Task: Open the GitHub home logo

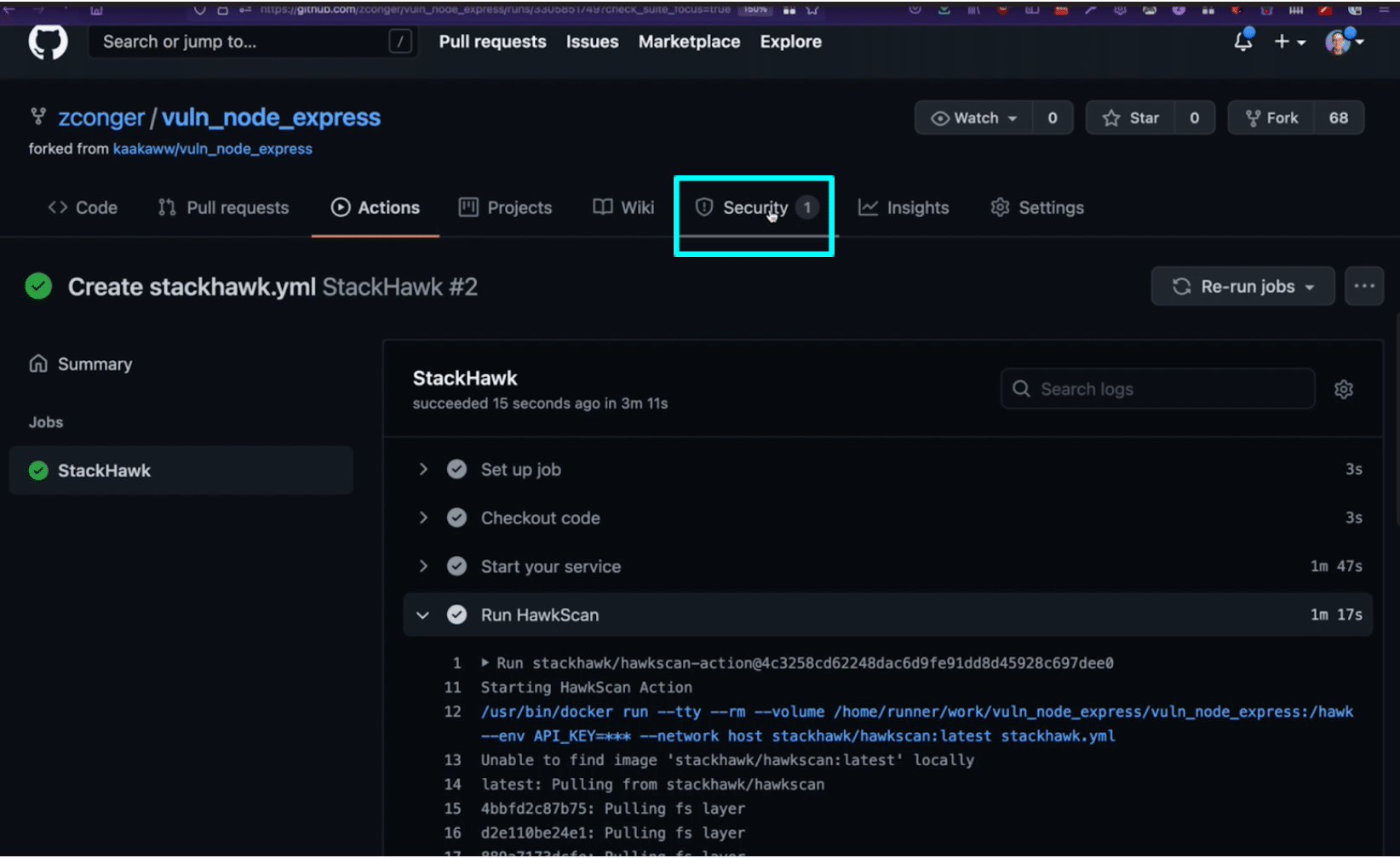Action: pos(48,42)
